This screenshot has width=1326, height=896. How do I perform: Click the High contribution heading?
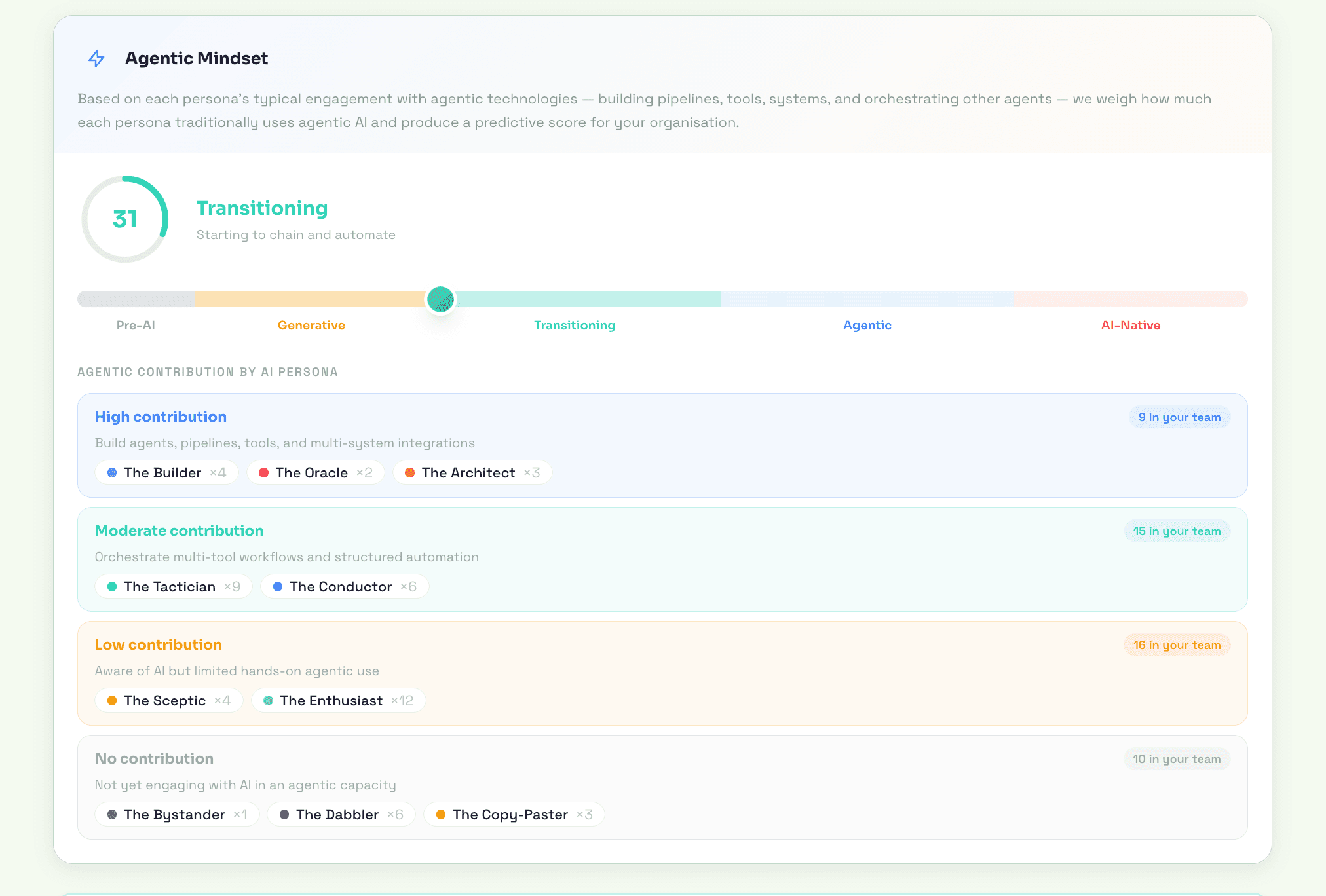(x=161, y=417)
